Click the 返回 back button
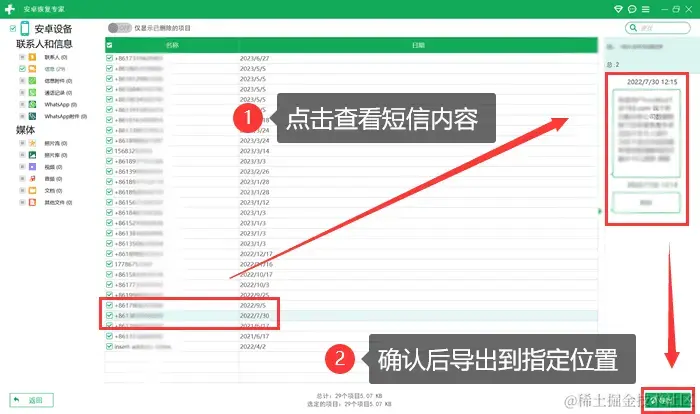700x414 pixels. point(31,400)
